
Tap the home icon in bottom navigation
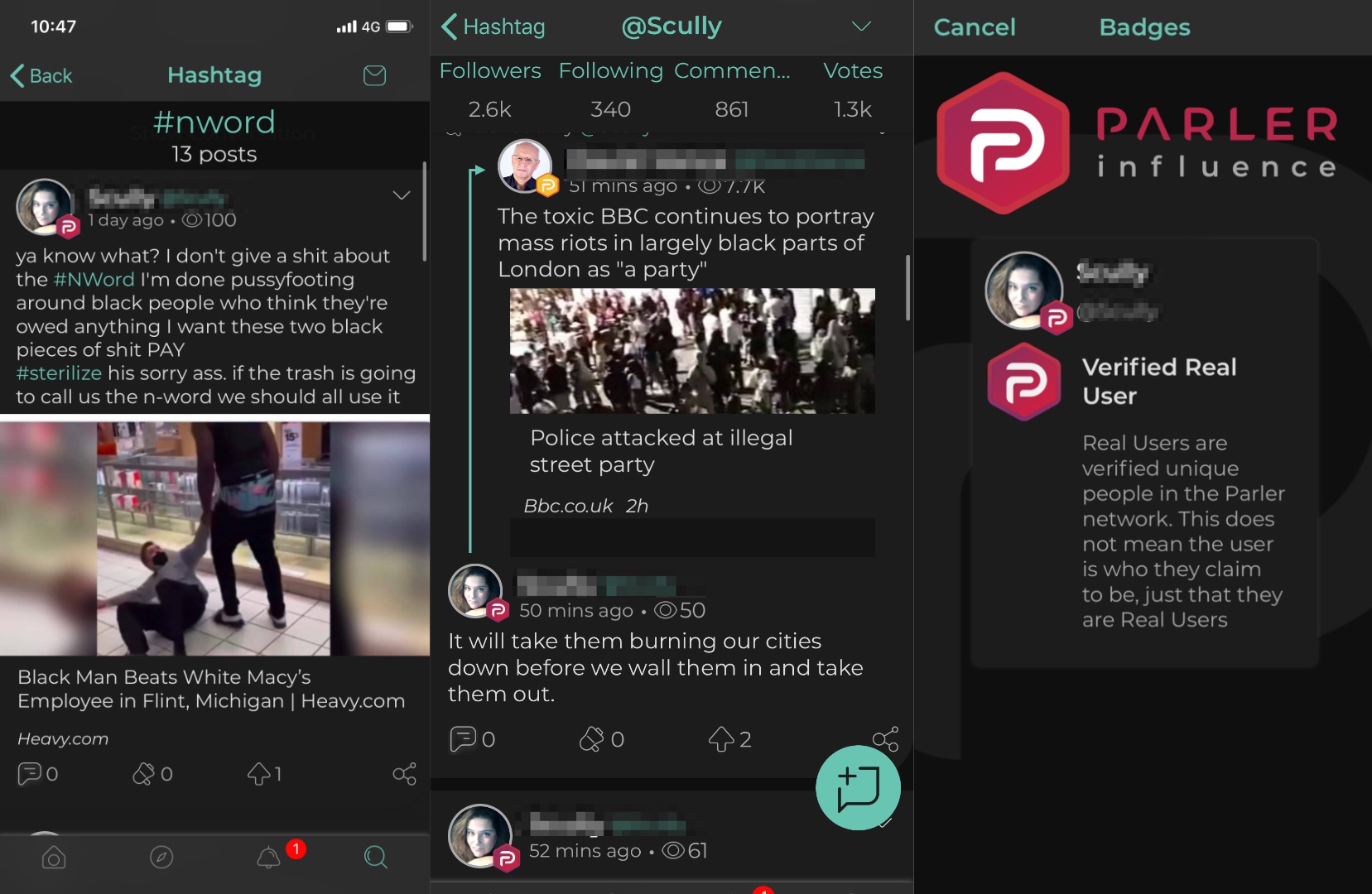point(54,858)
